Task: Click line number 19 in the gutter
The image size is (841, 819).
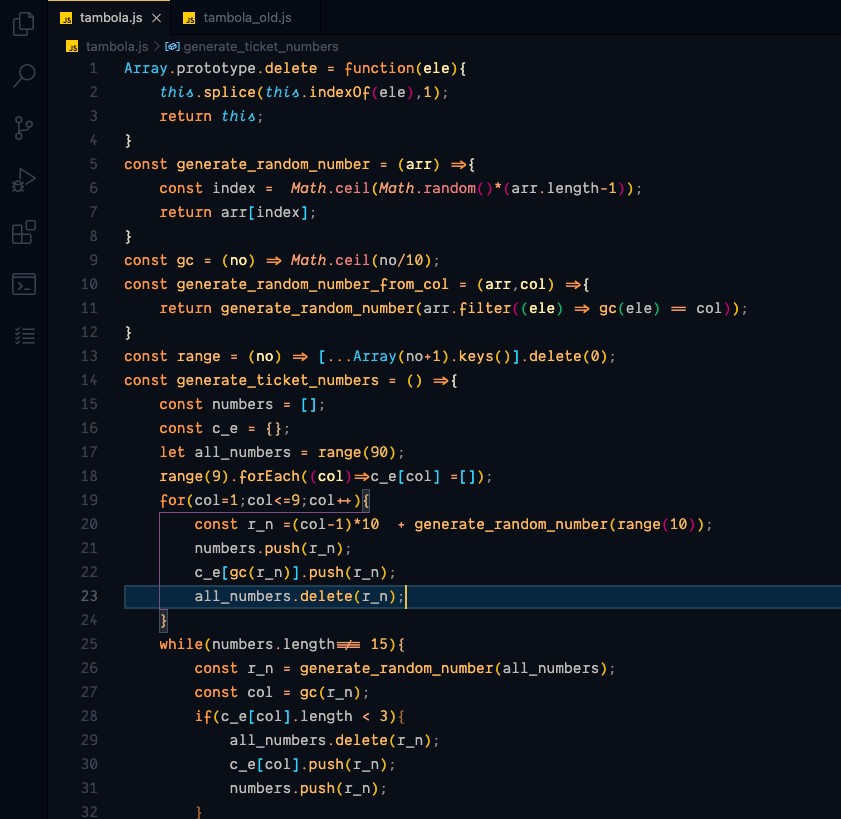Action: 89,500
